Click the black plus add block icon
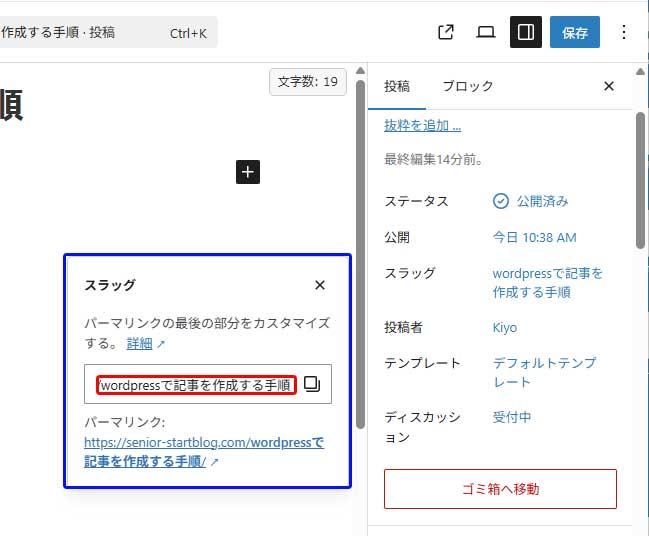This screenshot has height=536, width=649. click(248, 172)
